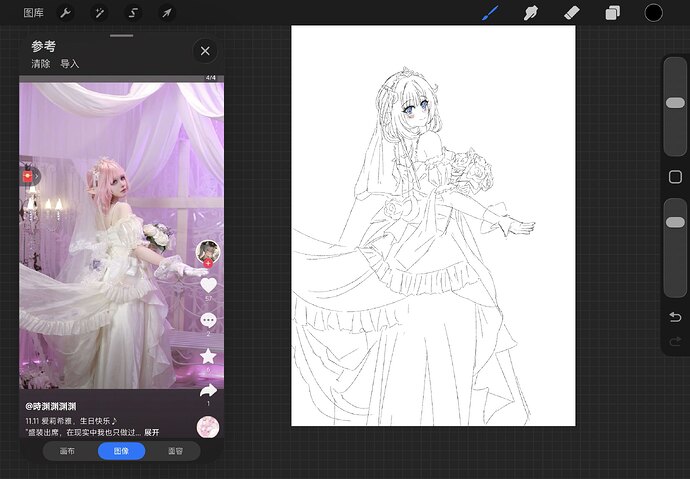Click the undo arrow on sidebar
This screenshot has height=479, width=690.
pyautogui.click(x=675, y=317)
